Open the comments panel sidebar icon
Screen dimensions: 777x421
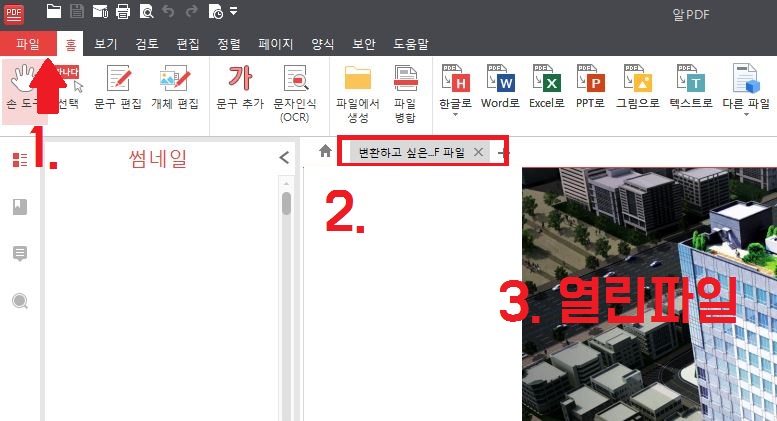tap(20, 254)
